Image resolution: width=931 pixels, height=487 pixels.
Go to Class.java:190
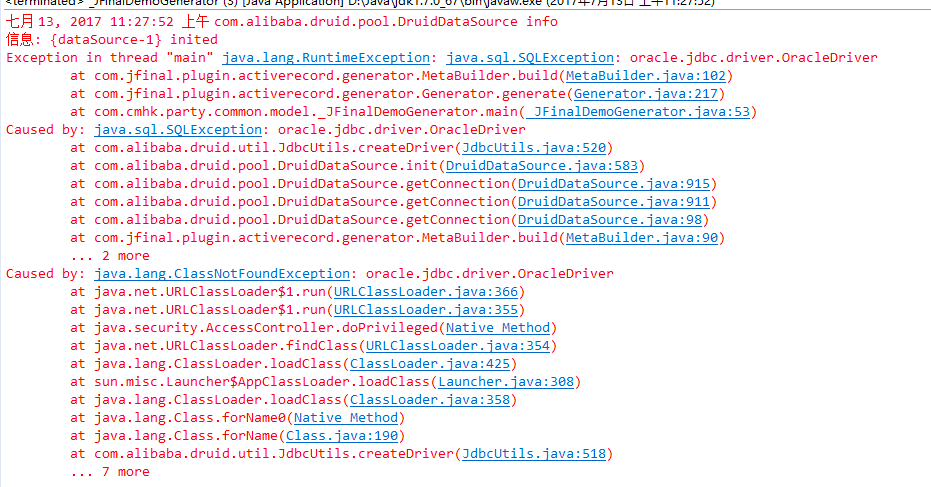click(342, 436)
